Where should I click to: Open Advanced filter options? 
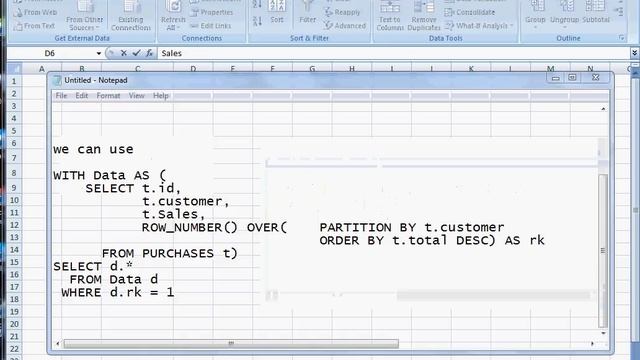pyautogui.click(x=345, y=26)
